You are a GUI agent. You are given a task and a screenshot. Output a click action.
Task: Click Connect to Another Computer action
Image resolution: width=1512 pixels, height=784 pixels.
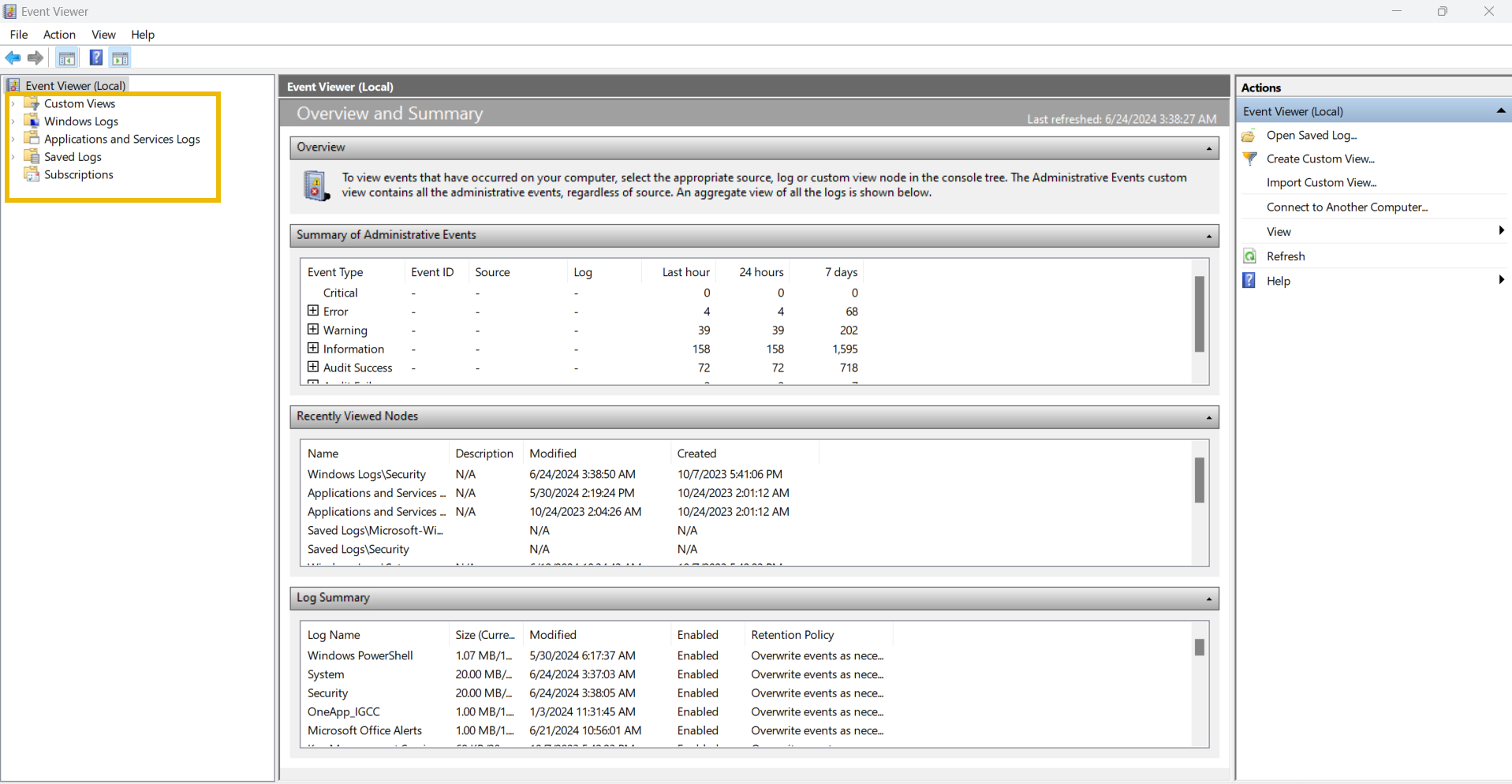1346,207
